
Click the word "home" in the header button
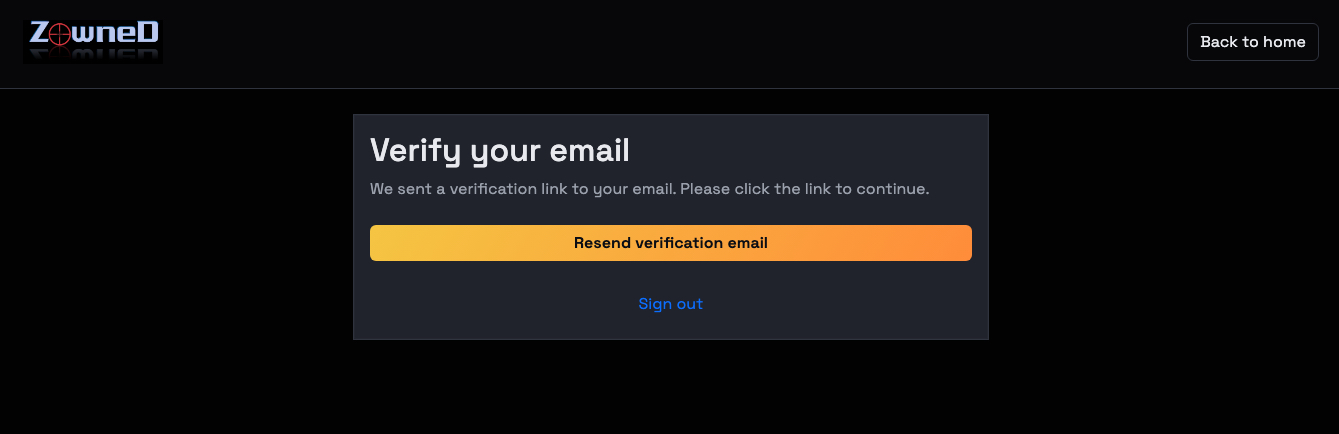1284,42
